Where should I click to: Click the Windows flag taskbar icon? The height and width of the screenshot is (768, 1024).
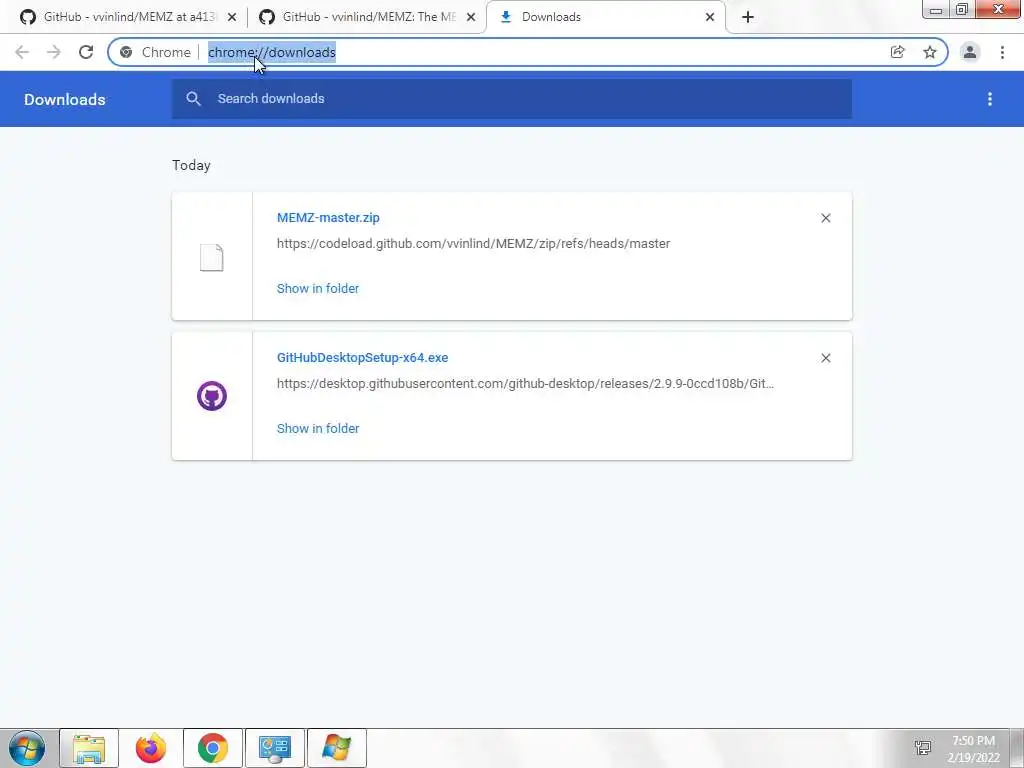tap(337, 748)
